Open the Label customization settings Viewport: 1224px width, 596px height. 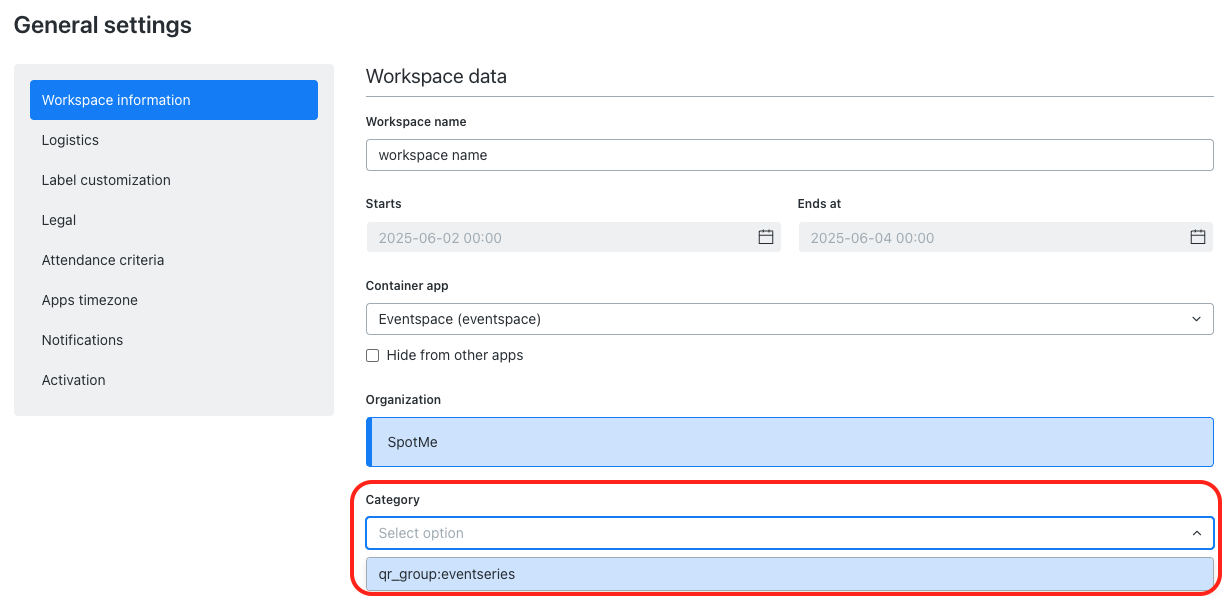(x=106, y=180)
